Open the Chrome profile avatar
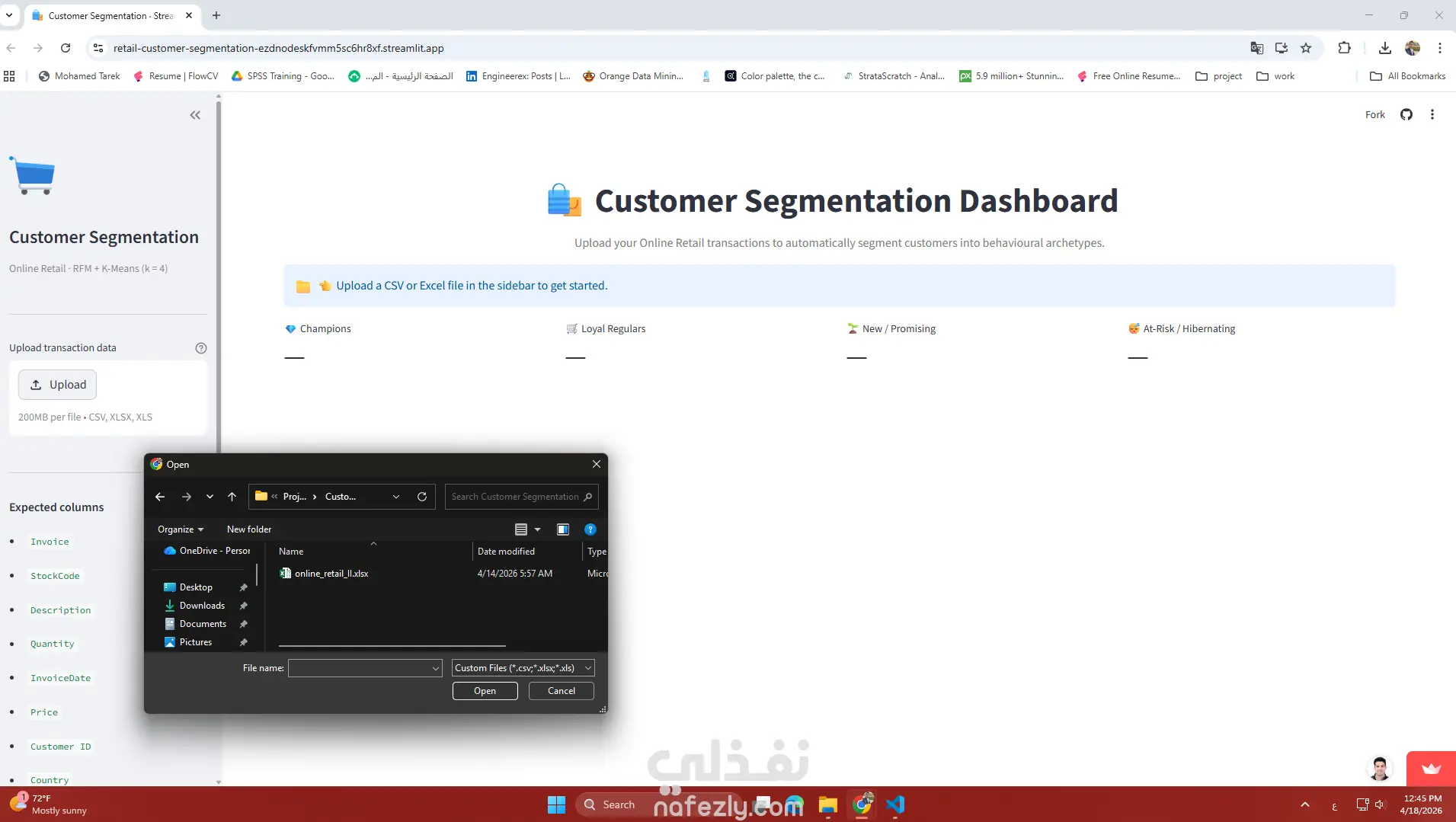The image size is (1456, 822). 1413,48
